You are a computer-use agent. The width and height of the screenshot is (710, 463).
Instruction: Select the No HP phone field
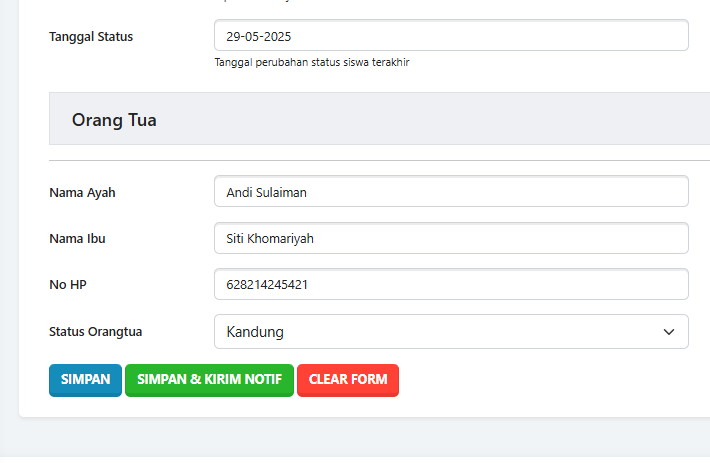(x=450, y=284)
